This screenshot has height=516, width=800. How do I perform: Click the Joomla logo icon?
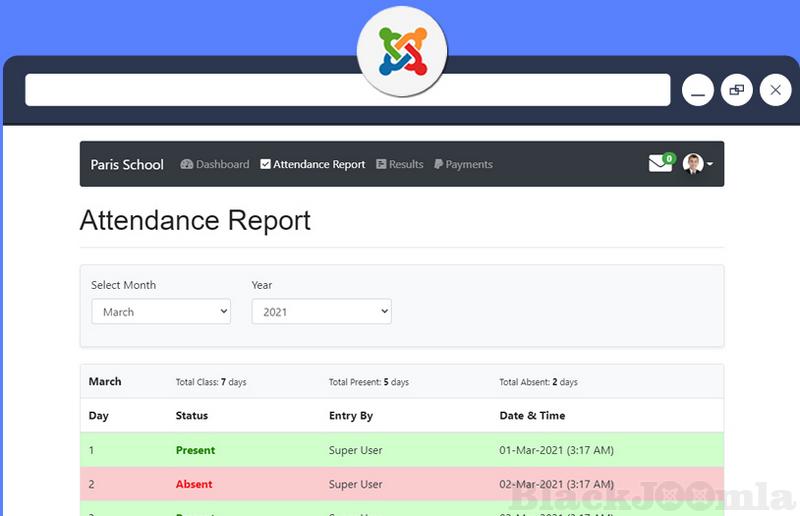402,51
